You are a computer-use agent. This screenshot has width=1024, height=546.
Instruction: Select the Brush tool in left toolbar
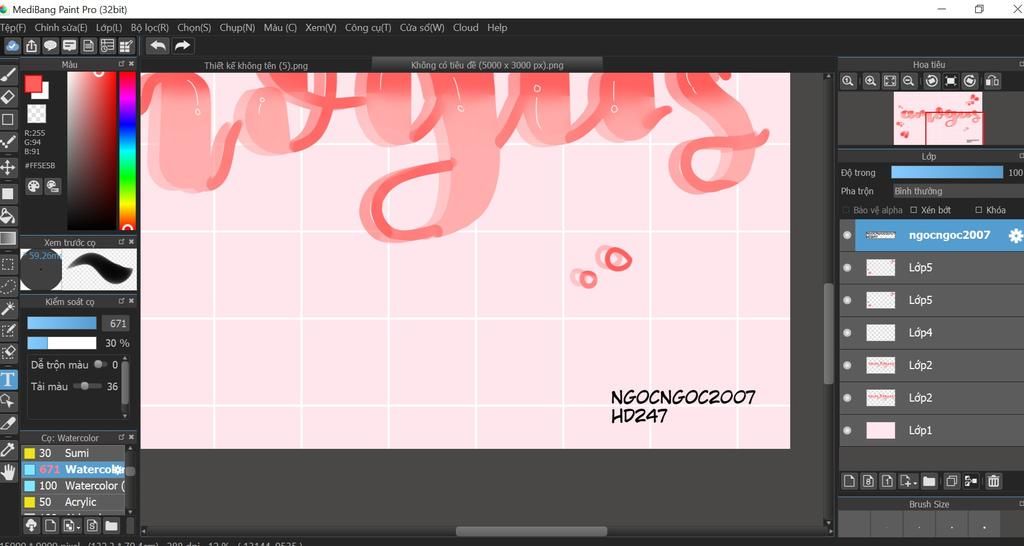(x=8, y=76)
